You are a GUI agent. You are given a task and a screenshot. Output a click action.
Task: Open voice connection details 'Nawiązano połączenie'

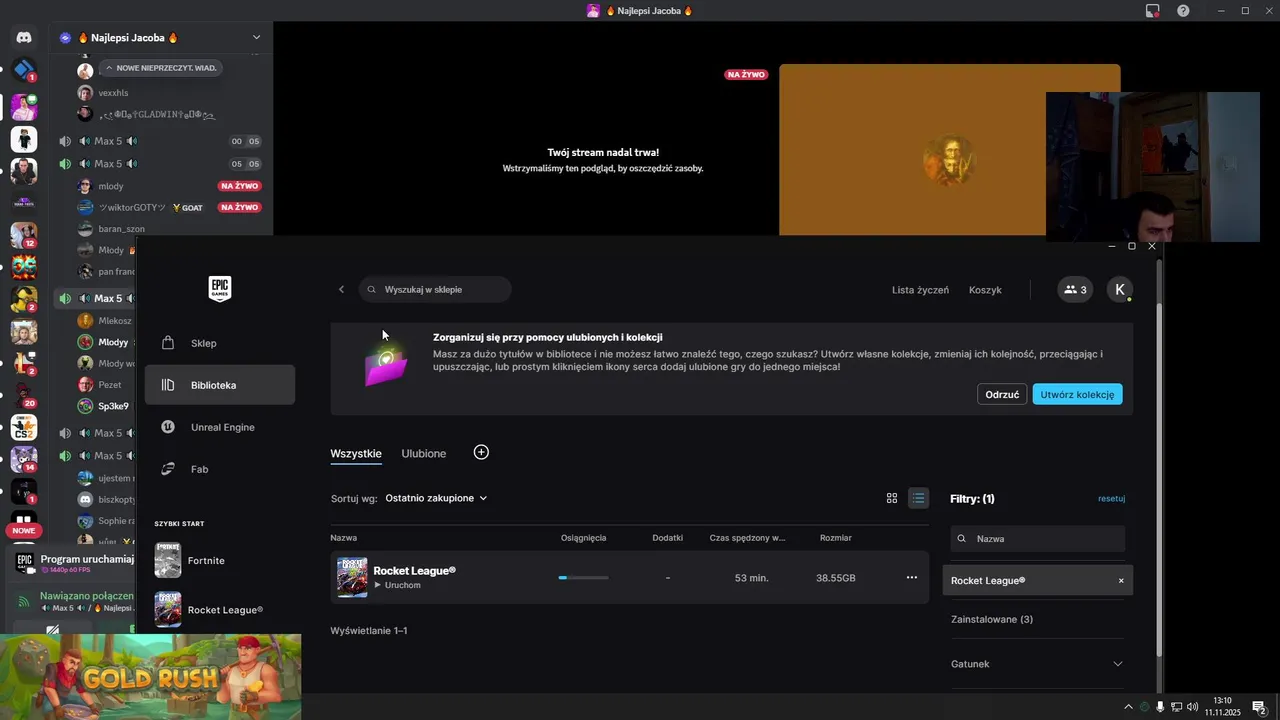tap(86, 595)
